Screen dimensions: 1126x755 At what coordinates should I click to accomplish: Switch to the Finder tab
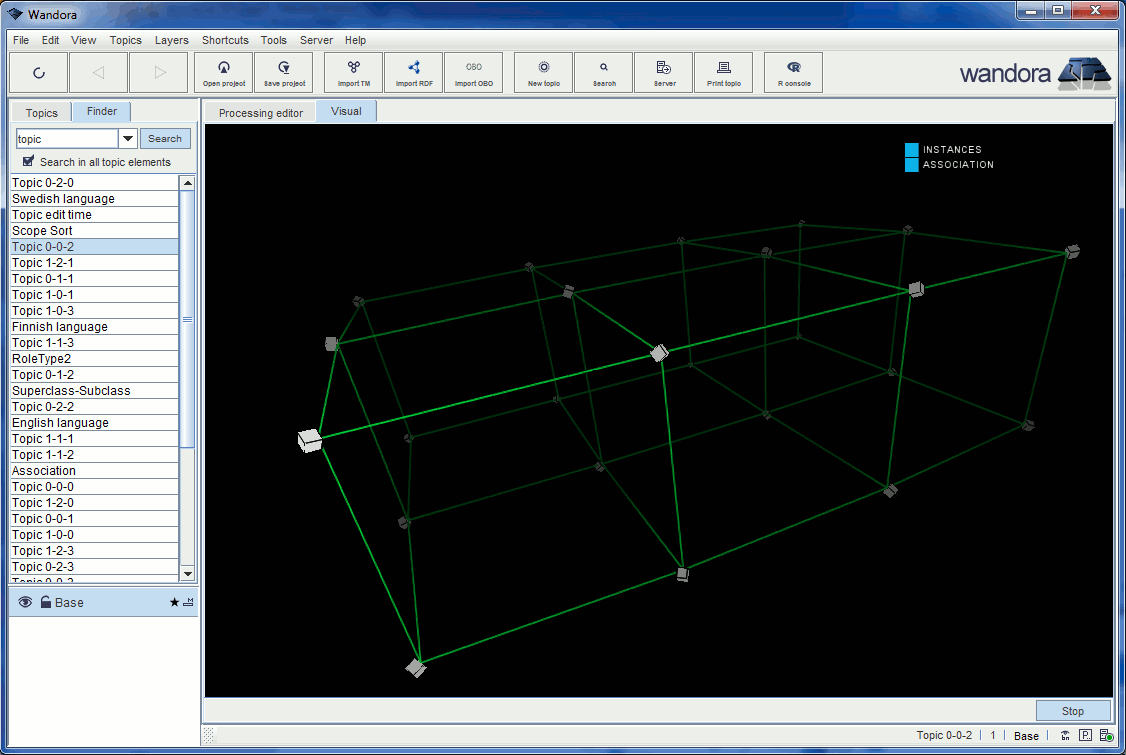pos(101,112)
